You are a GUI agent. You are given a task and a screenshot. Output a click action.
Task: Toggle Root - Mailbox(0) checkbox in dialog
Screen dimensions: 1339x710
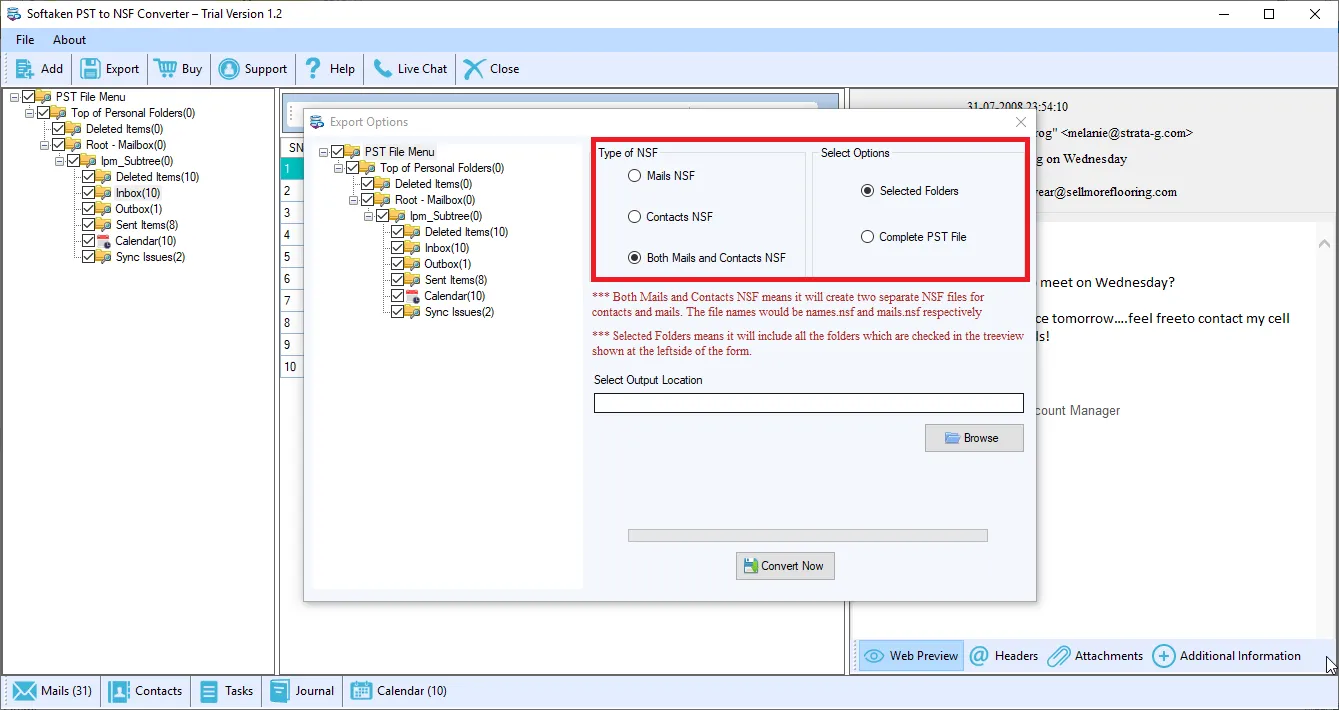click(368, 200)
